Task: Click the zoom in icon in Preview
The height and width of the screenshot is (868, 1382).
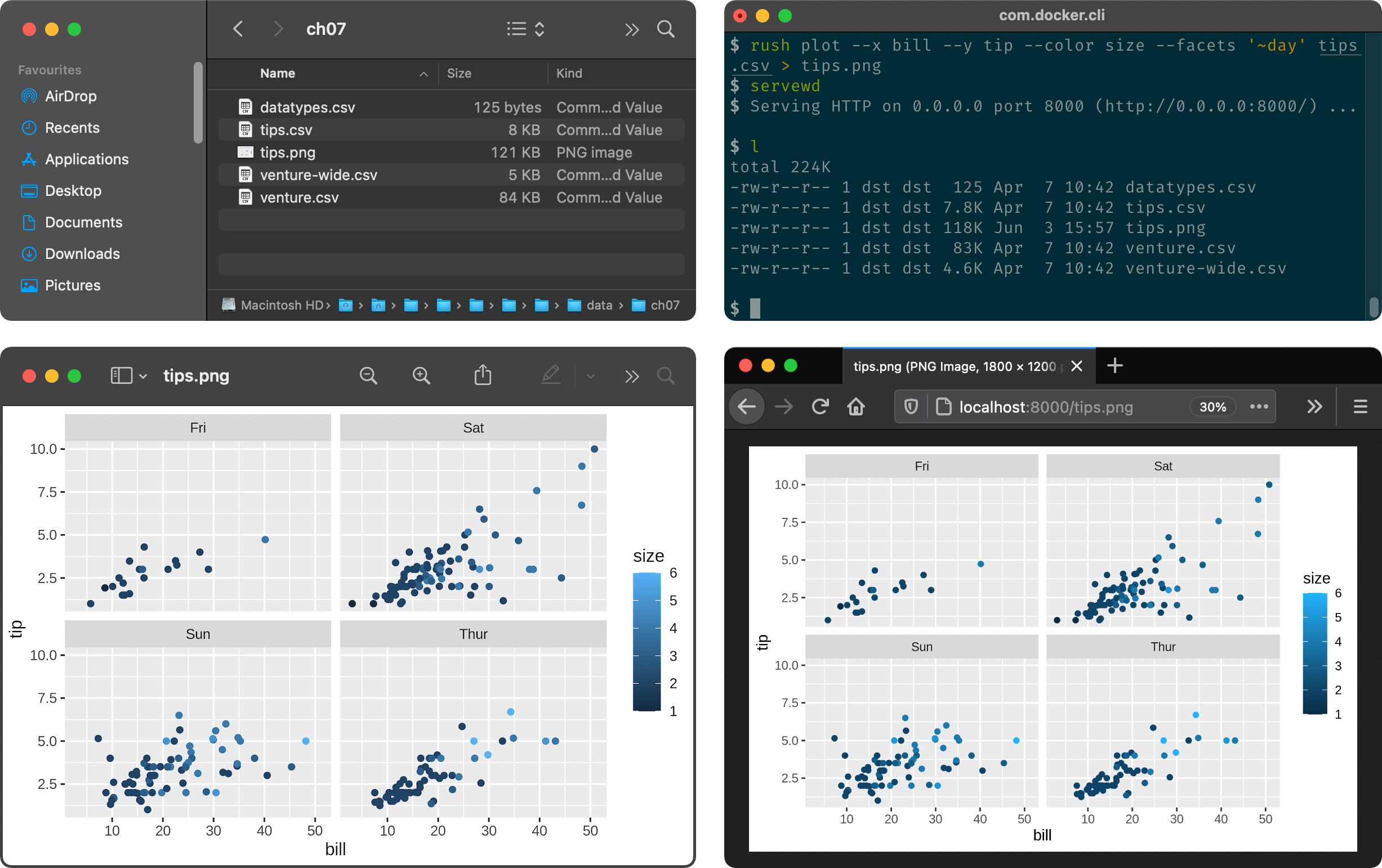Action: pyautogui.click(x=421, y=376)
